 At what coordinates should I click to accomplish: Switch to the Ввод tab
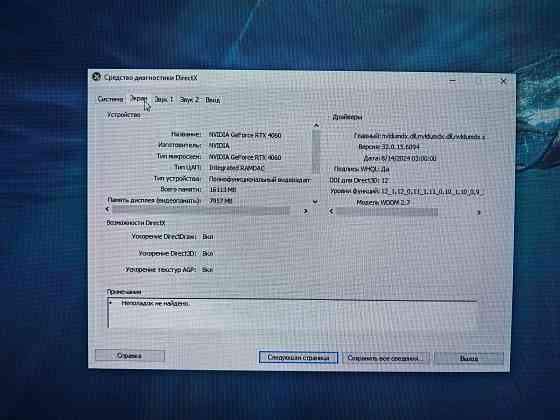coord(212,100)
